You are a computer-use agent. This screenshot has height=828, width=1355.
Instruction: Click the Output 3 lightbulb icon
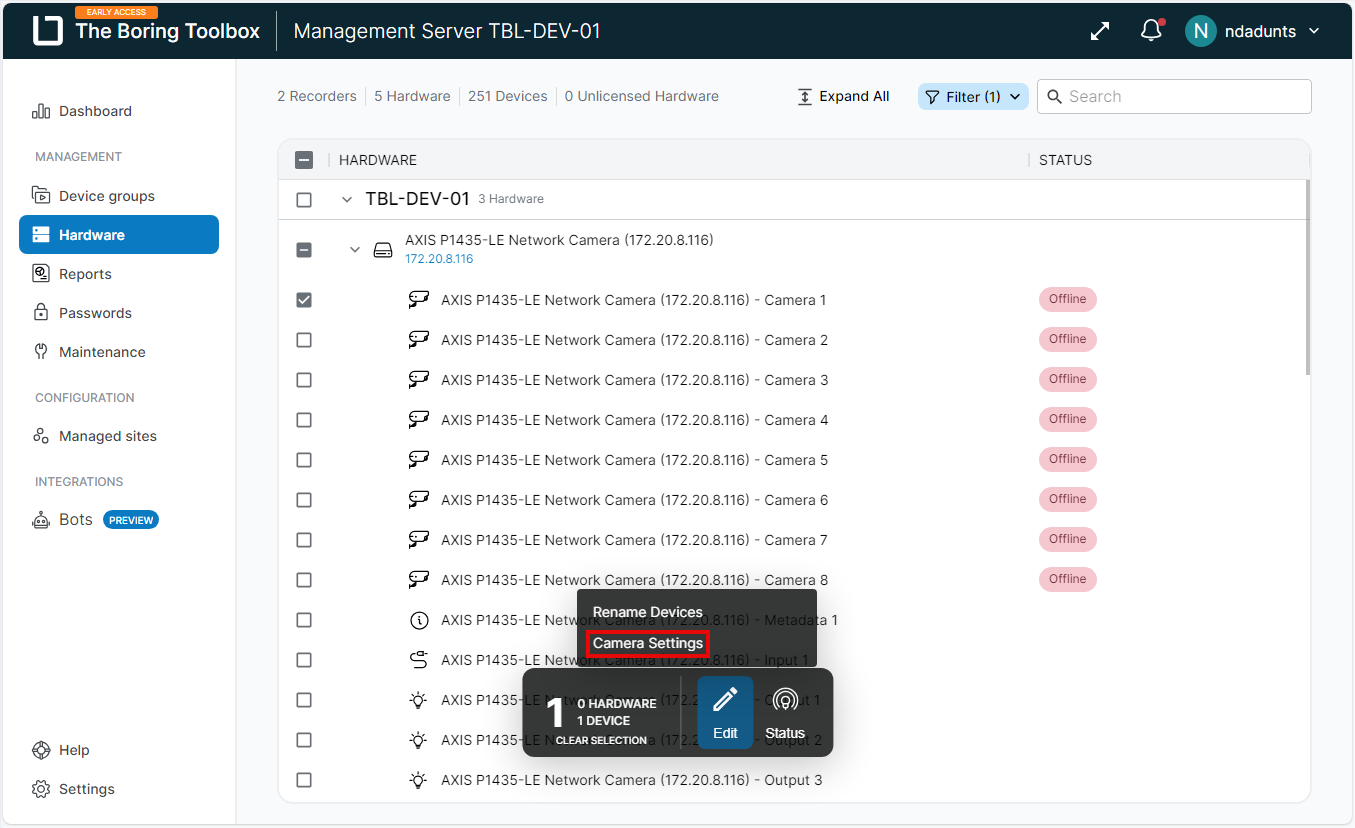point(419,780)
